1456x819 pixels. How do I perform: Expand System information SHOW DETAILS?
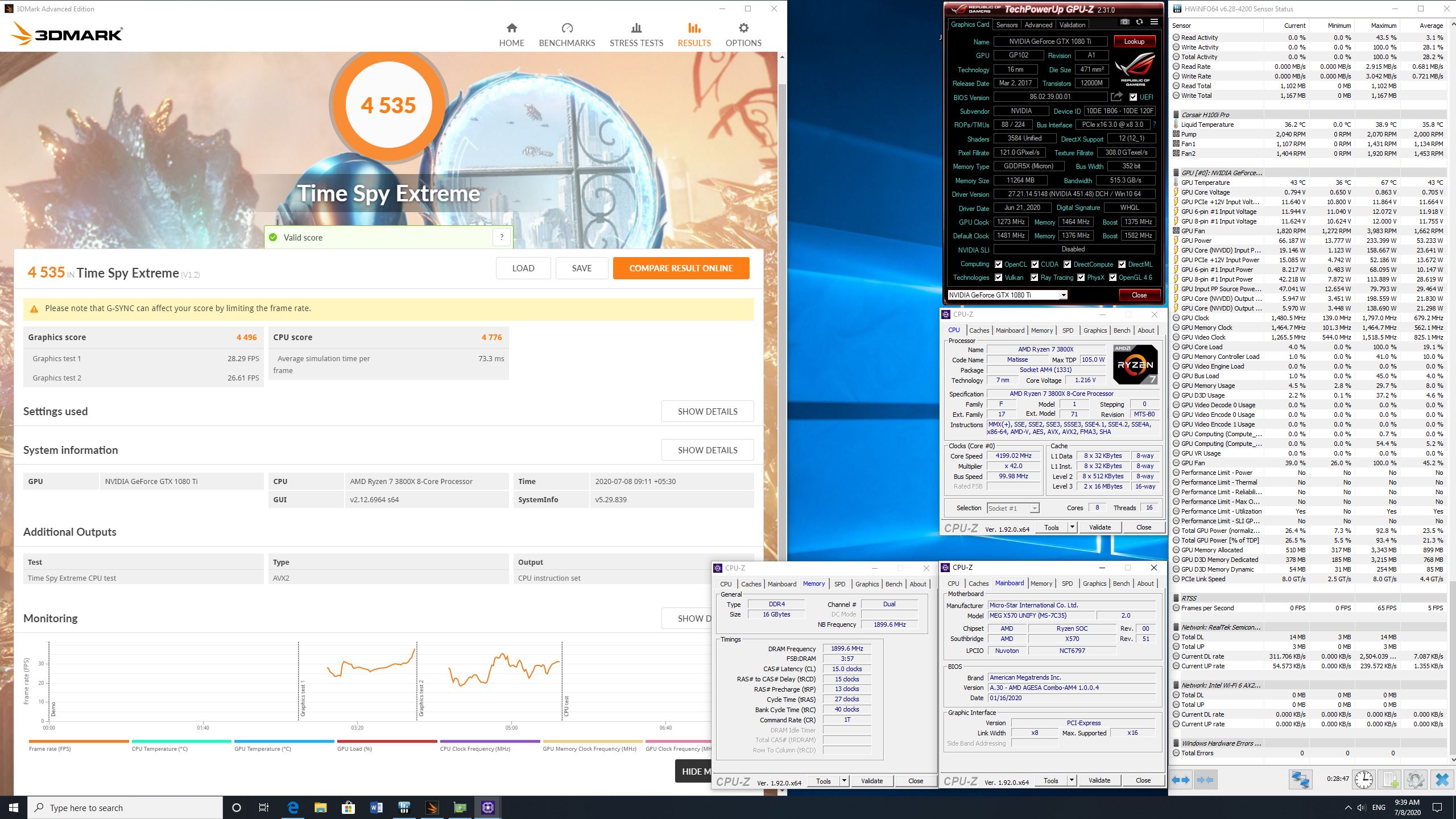[x=708, y=450]
